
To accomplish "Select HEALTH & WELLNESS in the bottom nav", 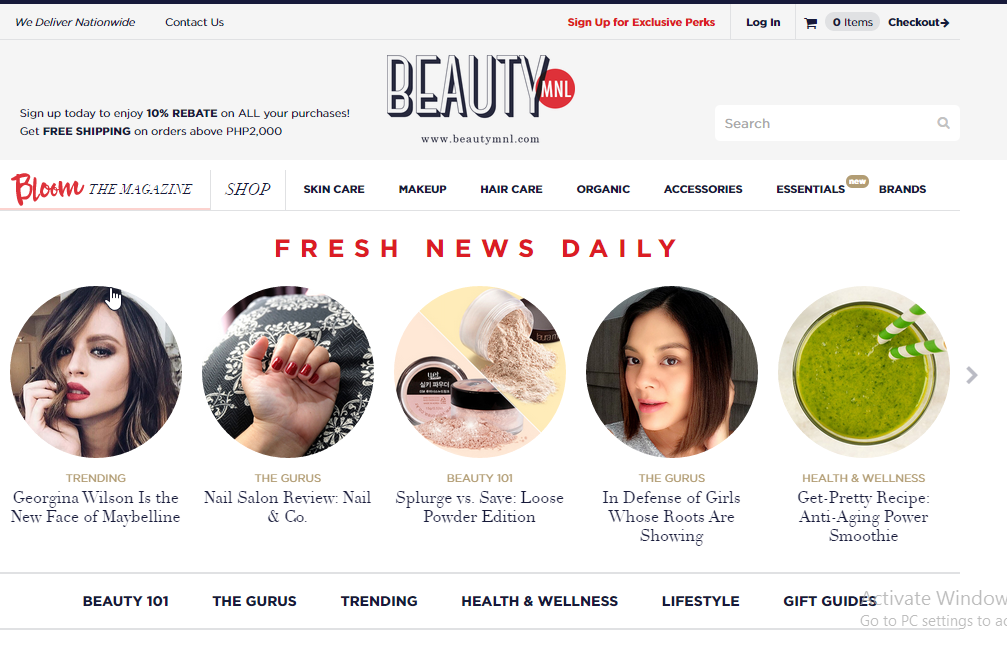I will tap(539, 601).
